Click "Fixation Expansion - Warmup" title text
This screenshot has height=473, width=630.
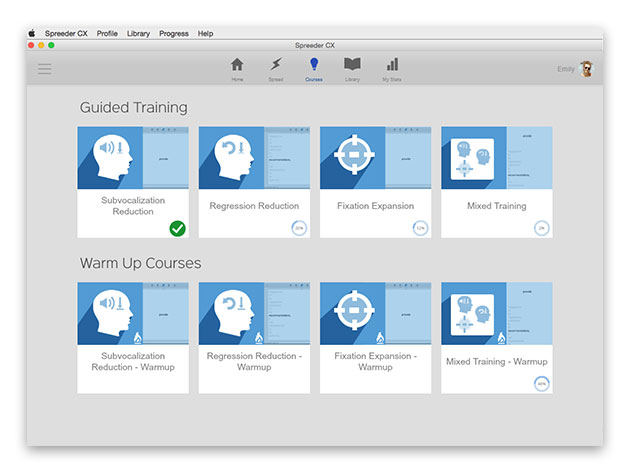pos(376,361)
